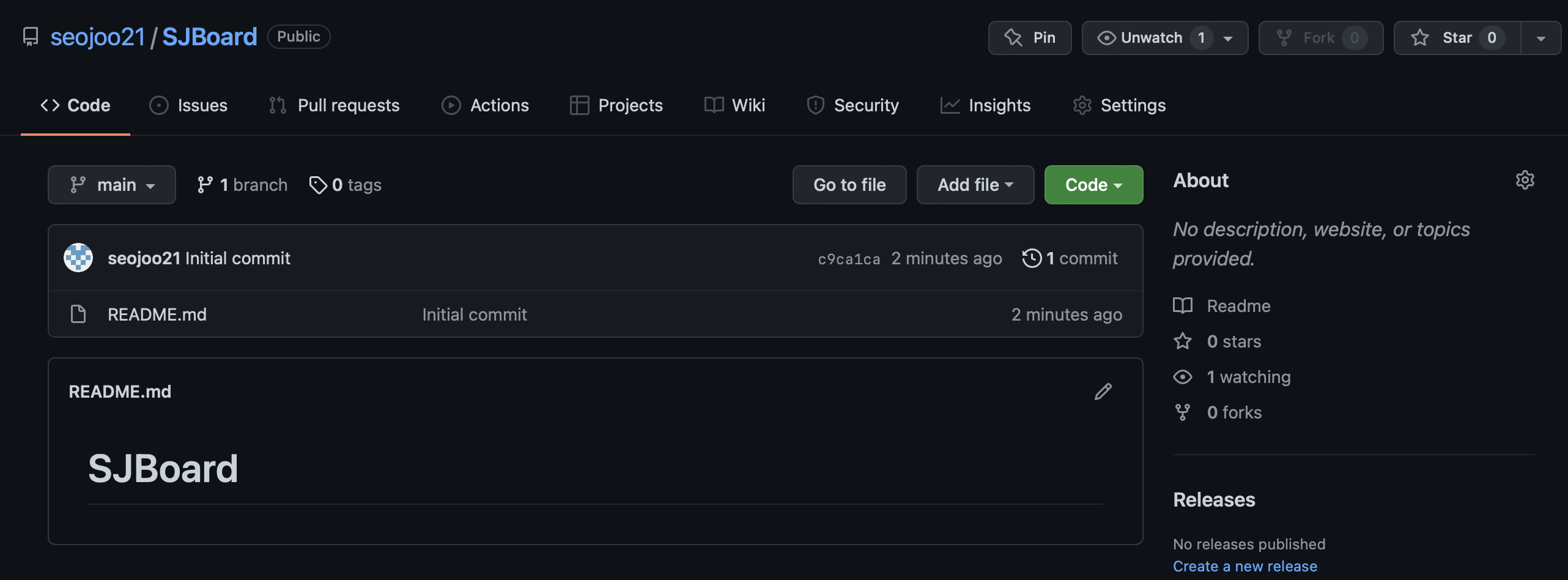1568x580 pixels.
Task: Click seojoo21 author name in commit row
Action: point(144,258)
